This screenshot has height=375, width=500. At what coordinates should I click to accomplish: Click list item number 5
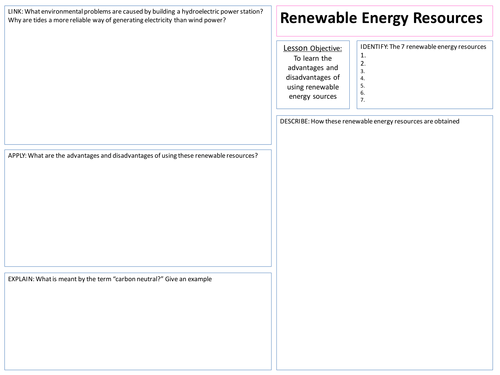click(363, 86)
